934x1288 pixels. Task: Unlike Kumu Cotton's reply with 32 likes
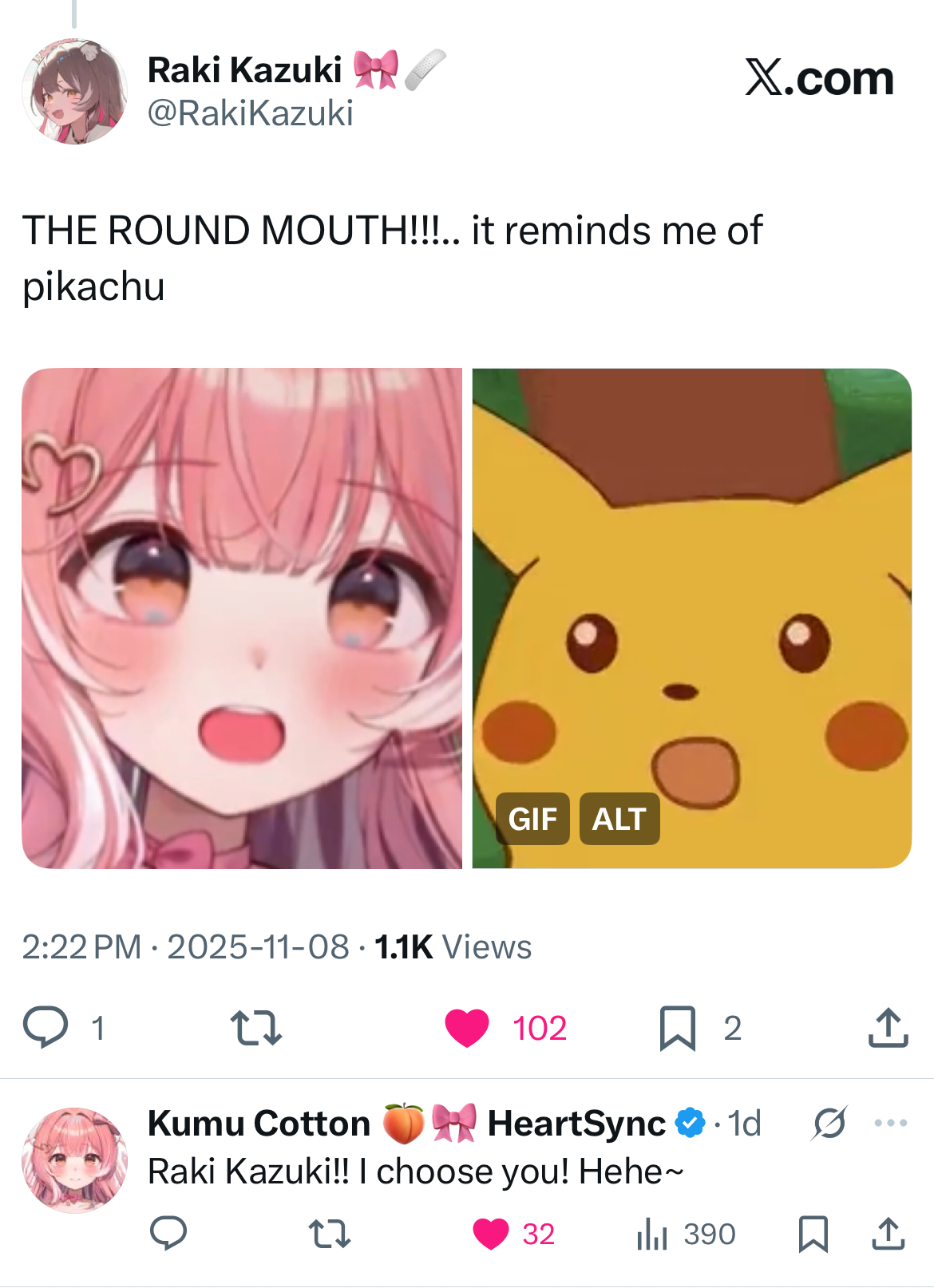(491, 1234)
